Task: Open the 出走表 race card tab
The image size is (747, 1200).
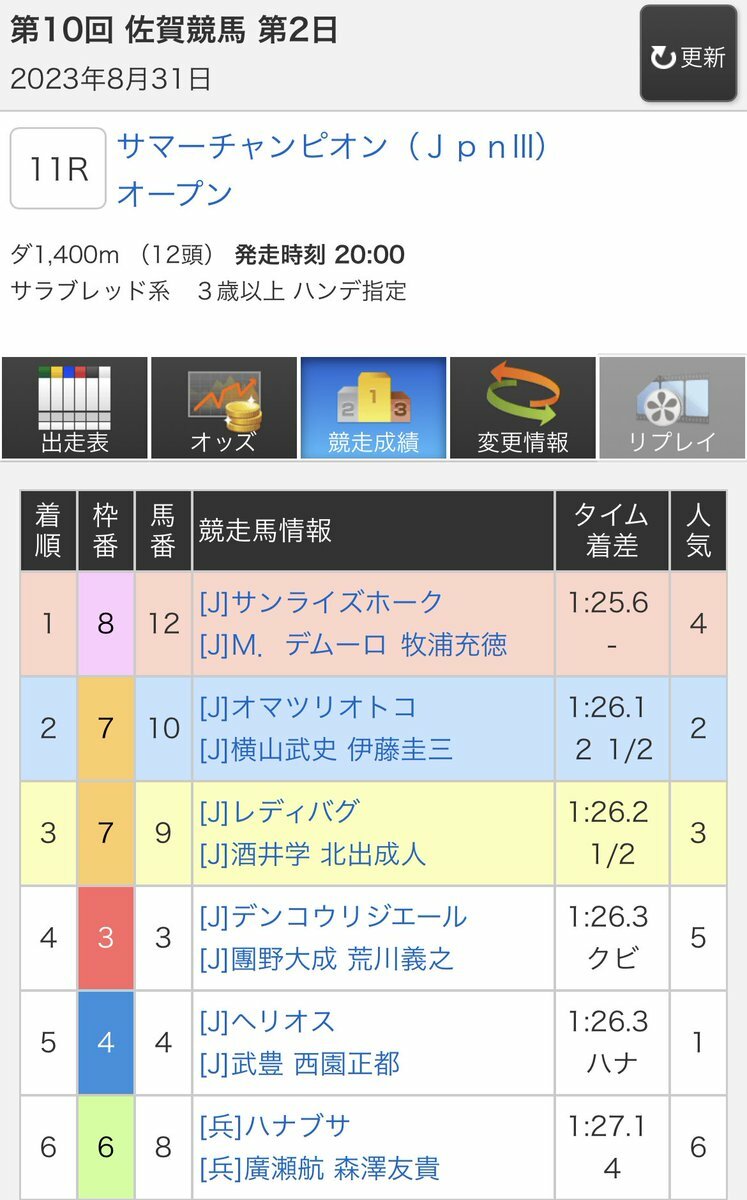Action: 74,408
